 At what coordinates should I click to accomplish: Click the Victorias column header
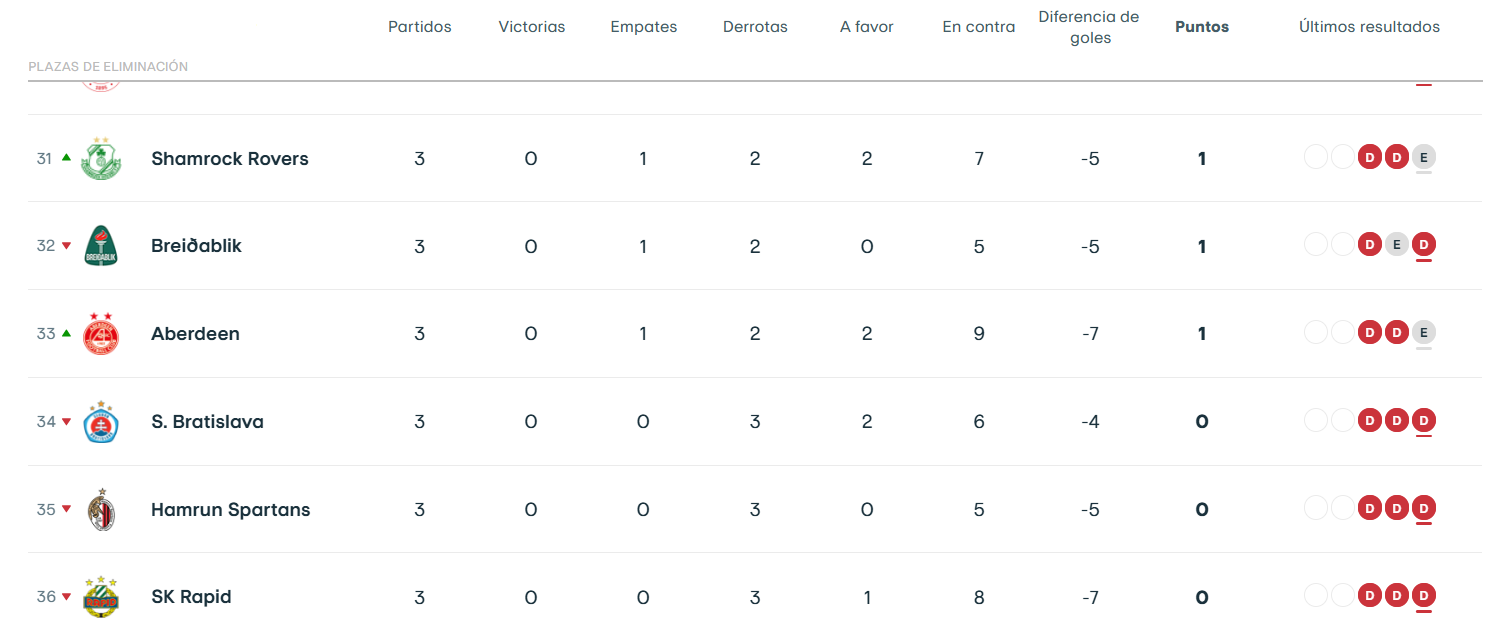tap(531, 27)
